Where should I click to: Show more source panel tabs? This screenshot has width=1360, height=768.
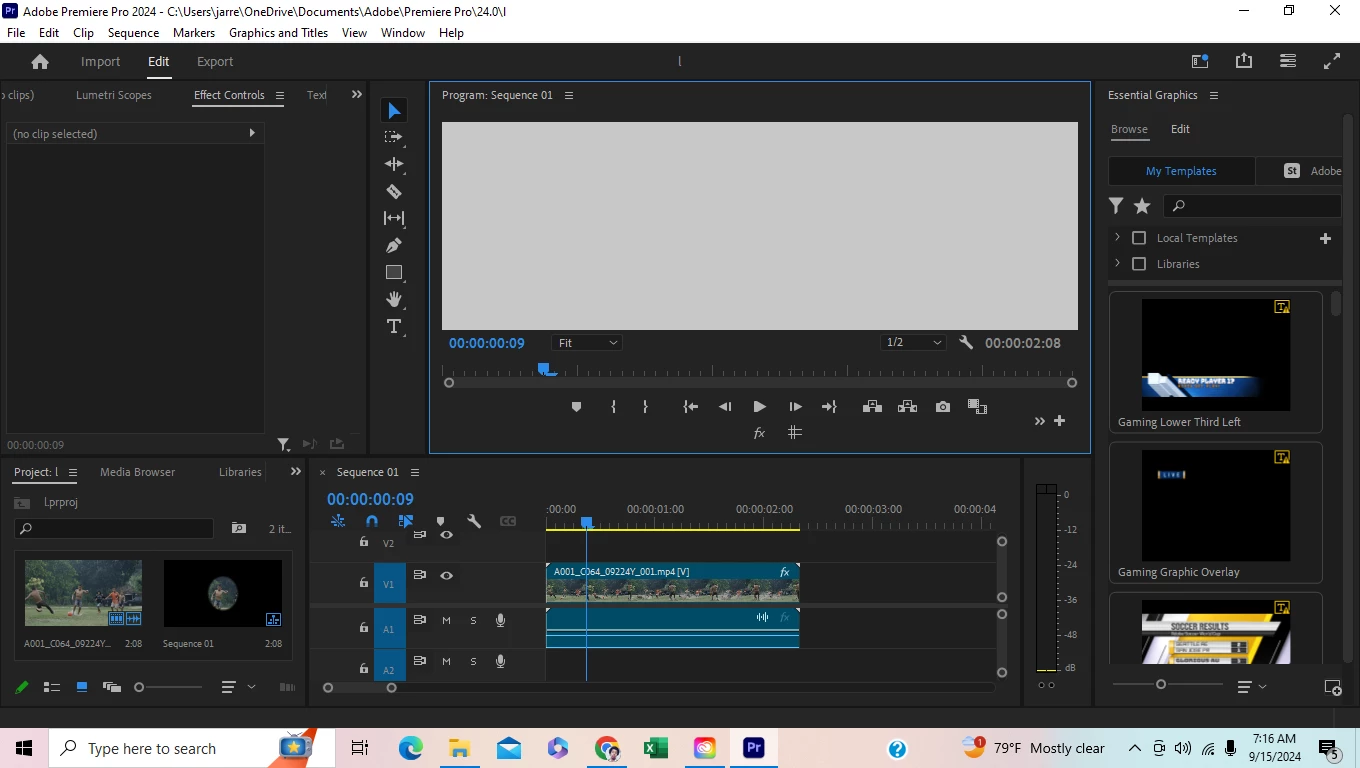[356, 95]
